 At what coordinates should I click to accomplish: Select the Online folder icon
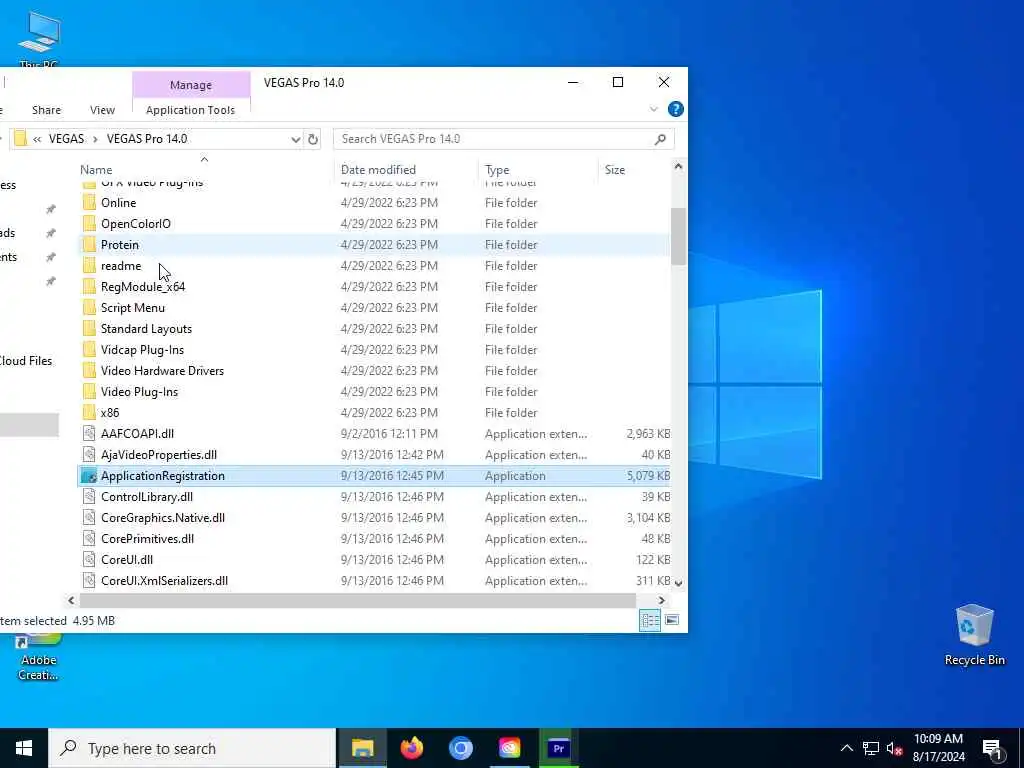89,203
